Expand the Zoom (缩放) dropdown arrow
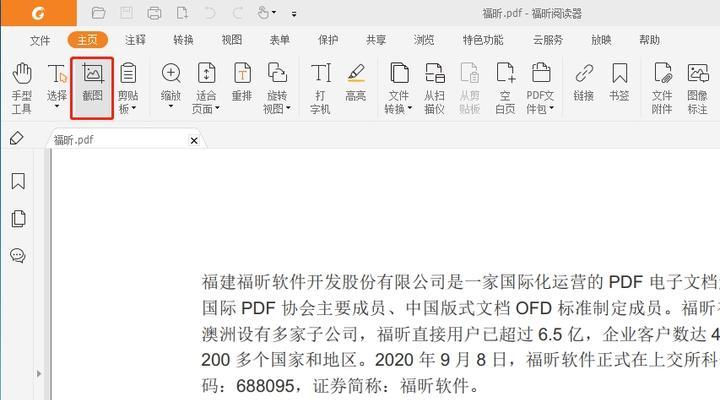Viewport: 720px width, 400px height. [171, 107]
